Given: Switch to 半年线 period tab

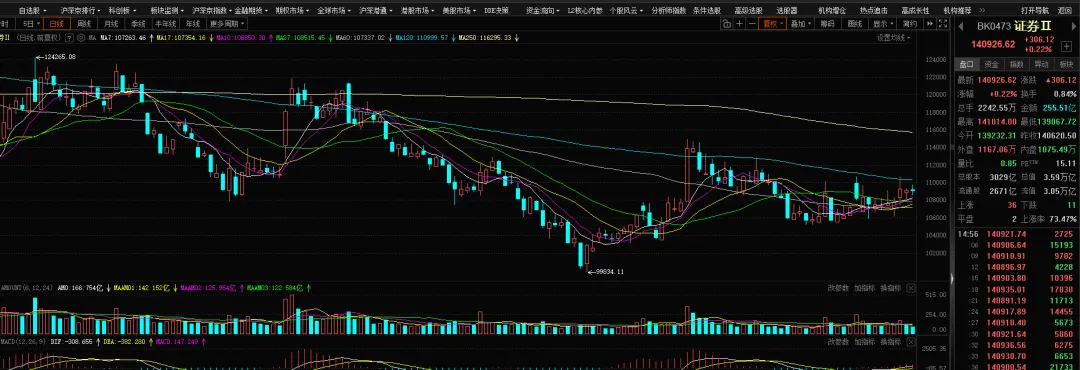Looking at the screenshot, I should pyautogui.click(x=166, y=23).
